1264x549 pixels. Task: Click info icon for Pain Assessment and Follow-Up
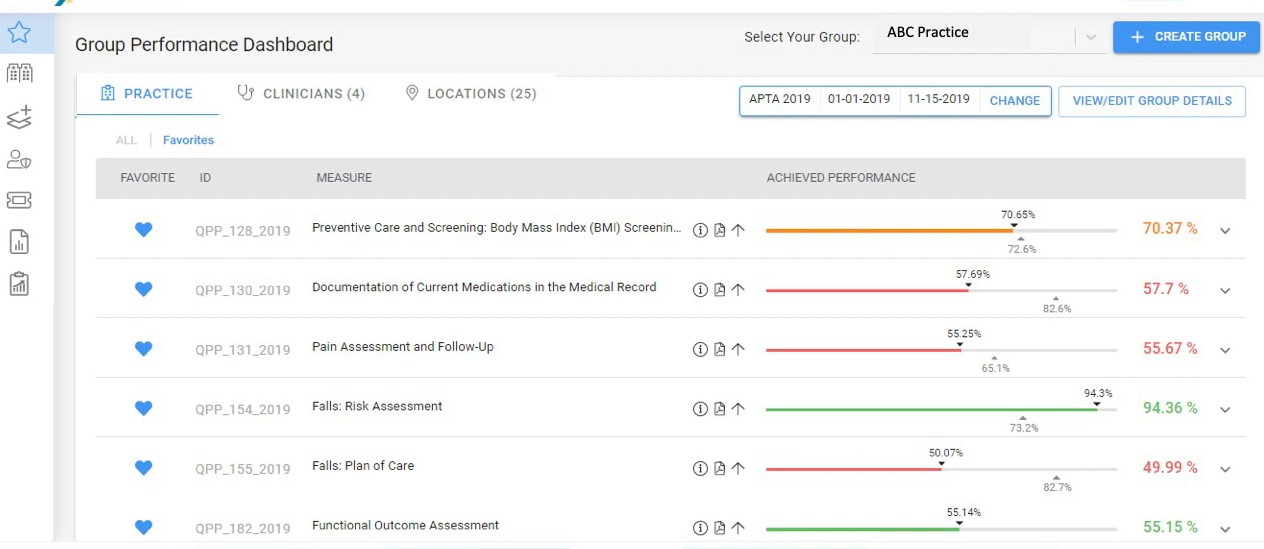(700, 350)
